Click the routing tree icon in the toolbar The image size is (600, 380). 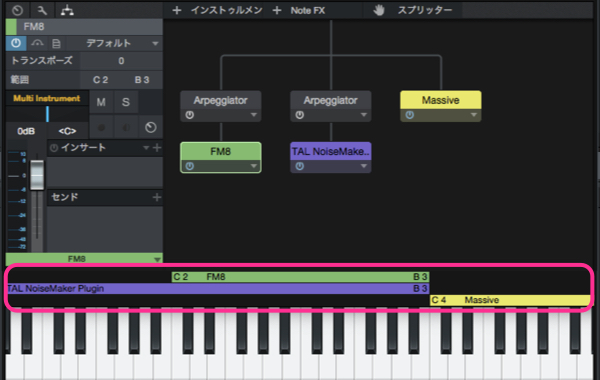(x=67, y=10)
